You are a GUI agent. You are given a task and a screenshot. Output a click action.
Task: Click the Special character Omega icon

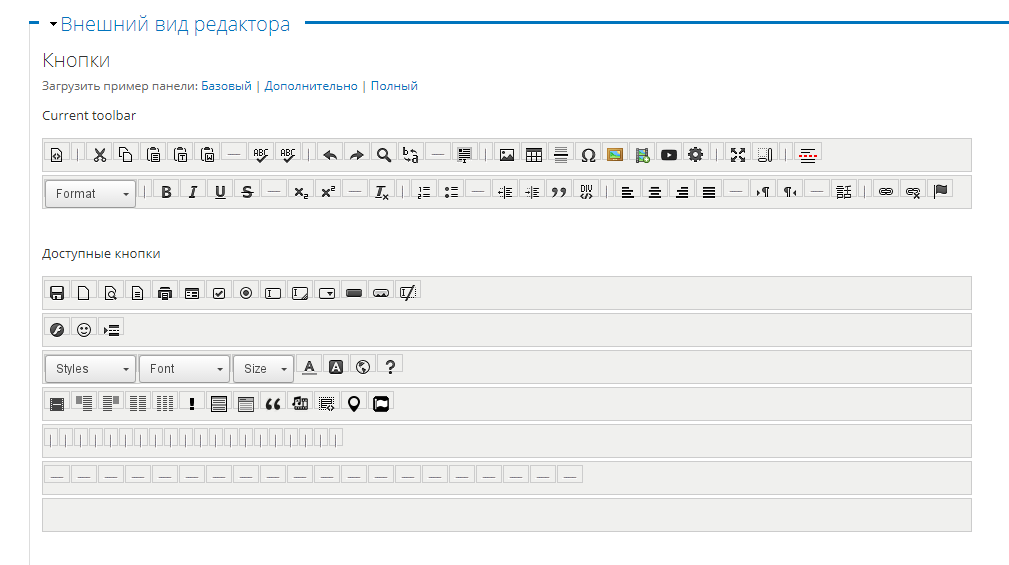tap(588, 154)
